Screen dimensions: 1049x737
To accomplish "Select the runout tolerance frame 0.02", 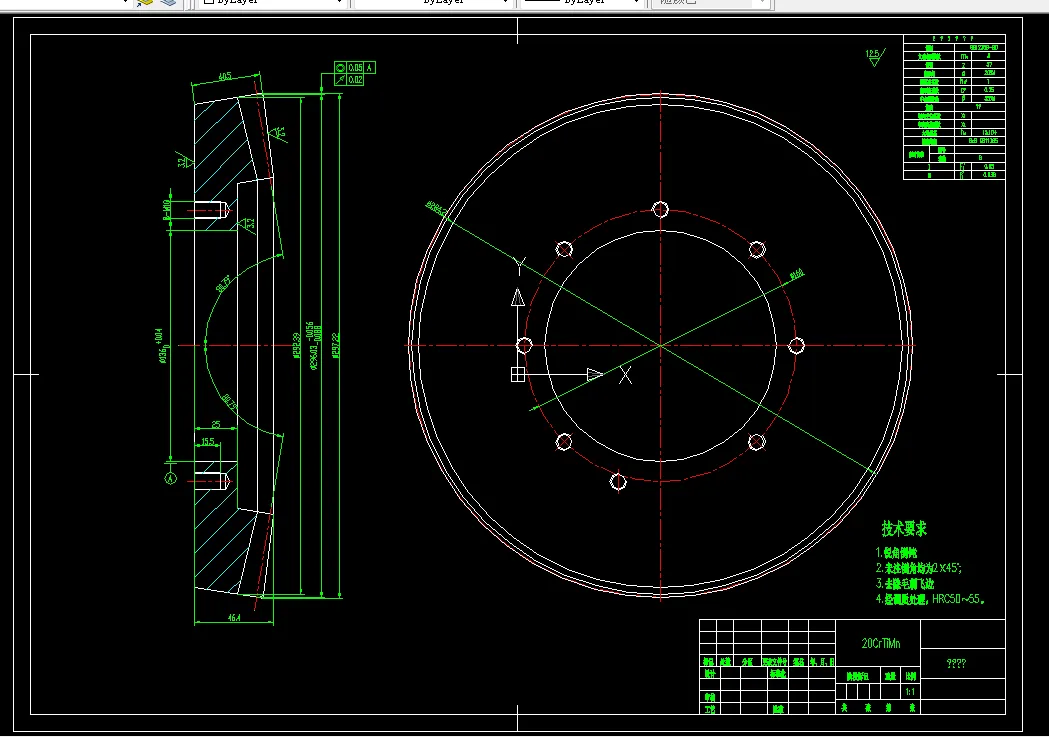I will [349, 80].
